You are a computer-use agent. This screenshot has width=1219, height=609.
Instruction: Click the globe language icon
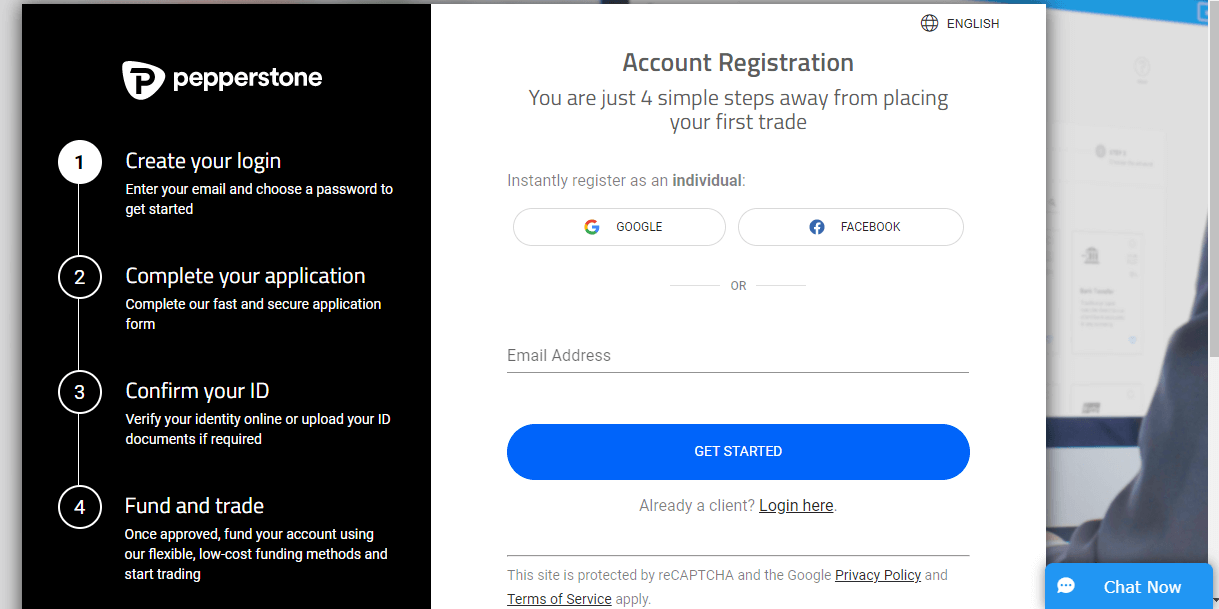point(930,23)
